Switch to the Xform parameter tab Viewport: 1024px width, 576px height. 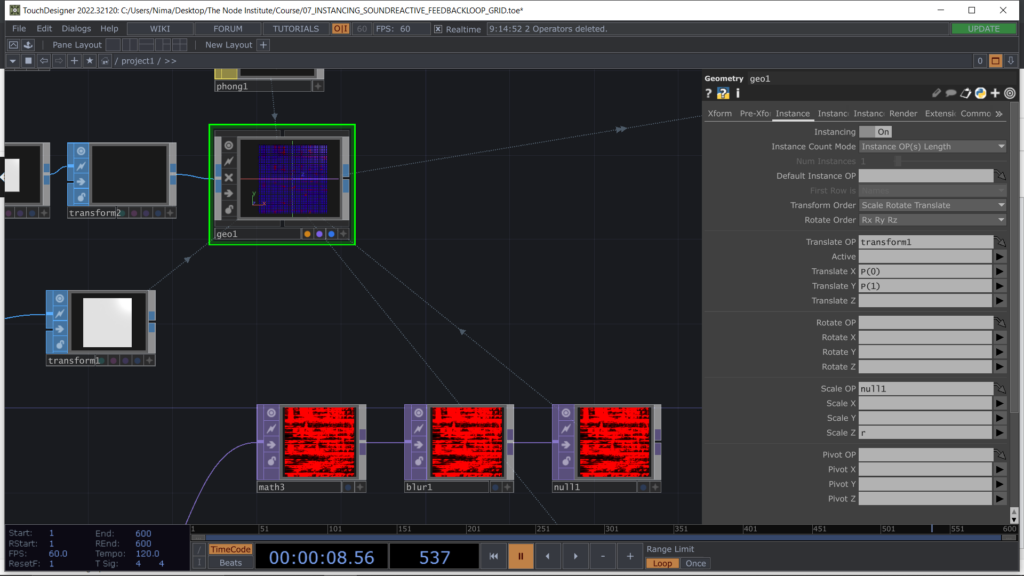pyautogui.click(x=720, y=114)
